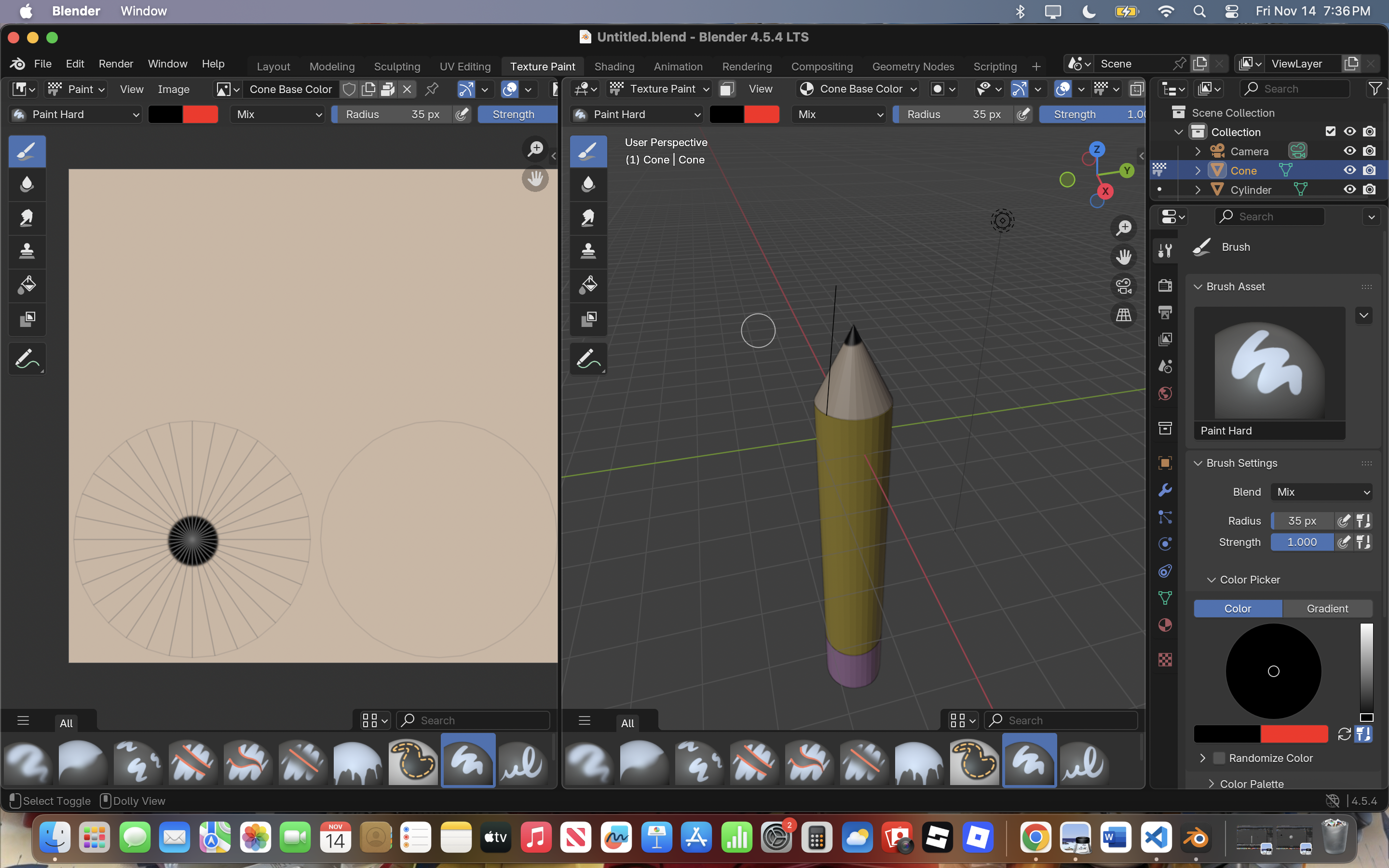The height and width of the screenshot is (868, 1389).
Task: Select the Annotate tool in 3D viewport
Action: [x=588, y=359]
